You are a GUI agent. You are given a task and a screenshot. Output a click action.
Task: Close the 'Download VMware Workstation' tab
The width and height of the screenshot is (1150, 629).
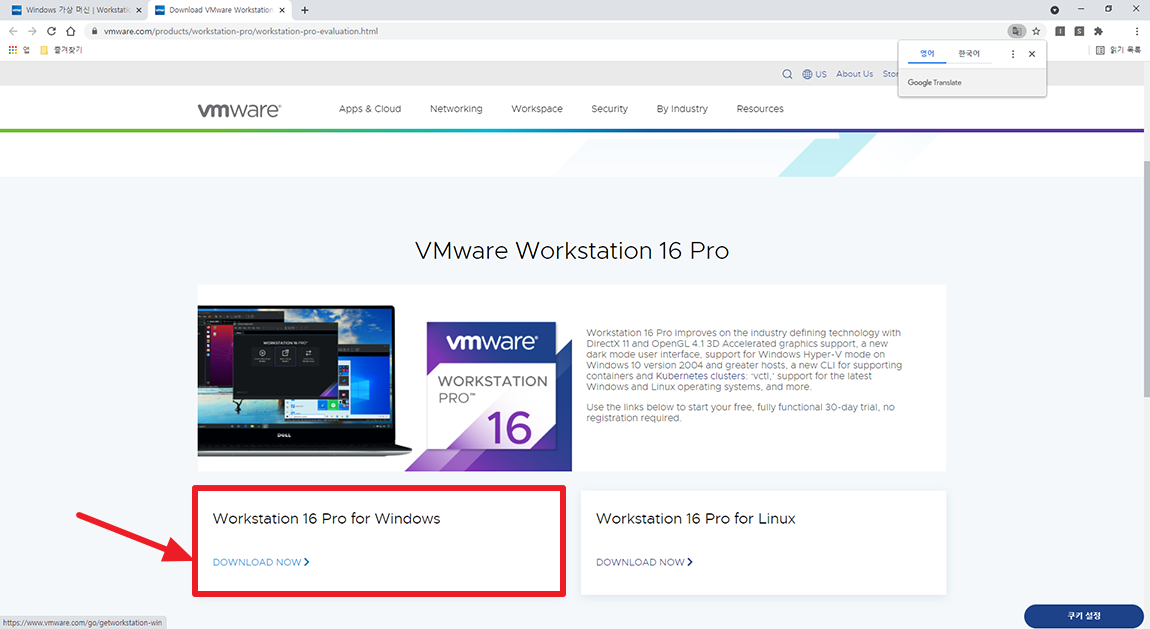click(282, 10)
